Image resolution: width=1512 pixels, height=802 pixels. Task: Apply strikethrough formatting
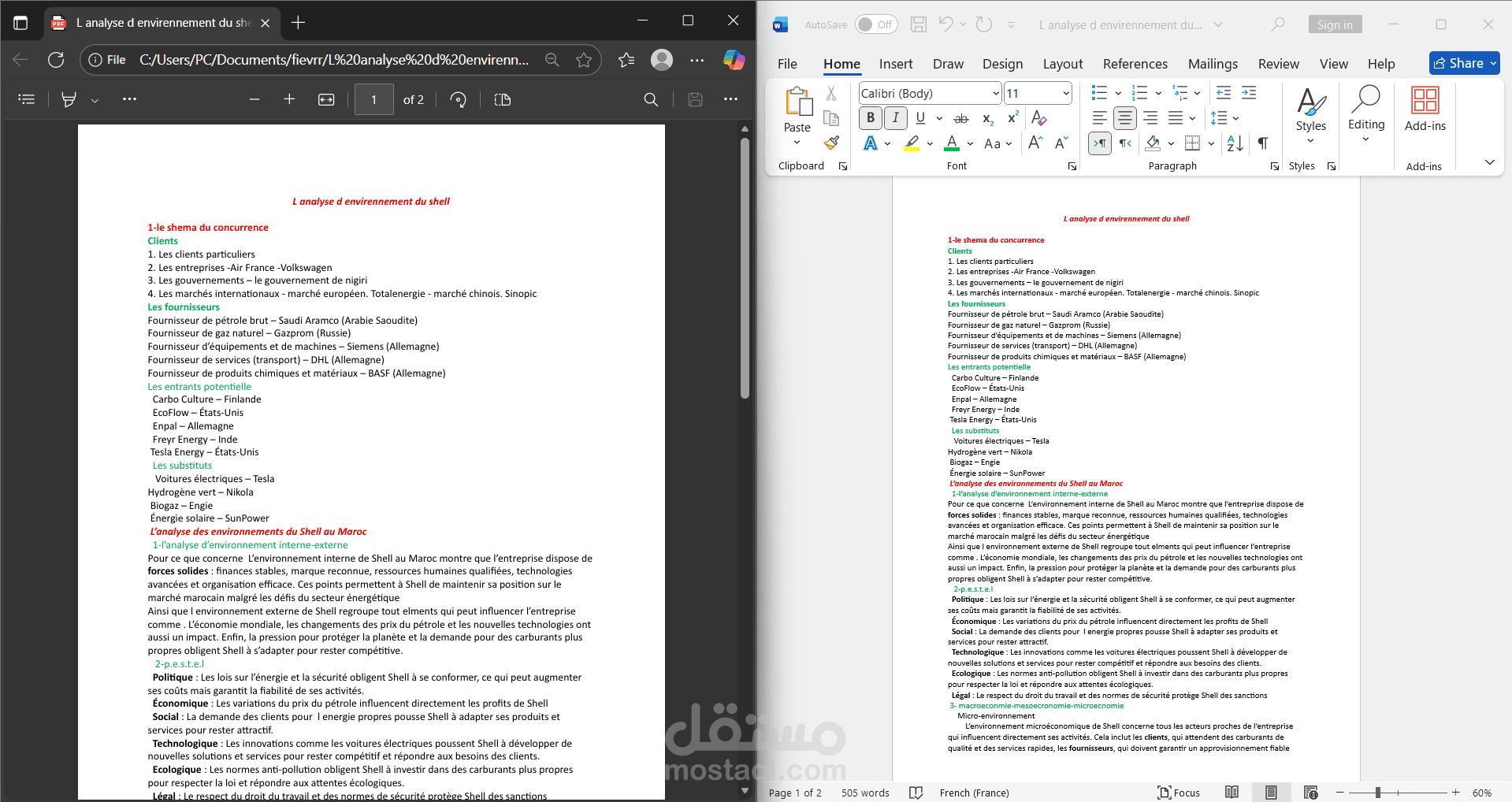coord(961,118)
